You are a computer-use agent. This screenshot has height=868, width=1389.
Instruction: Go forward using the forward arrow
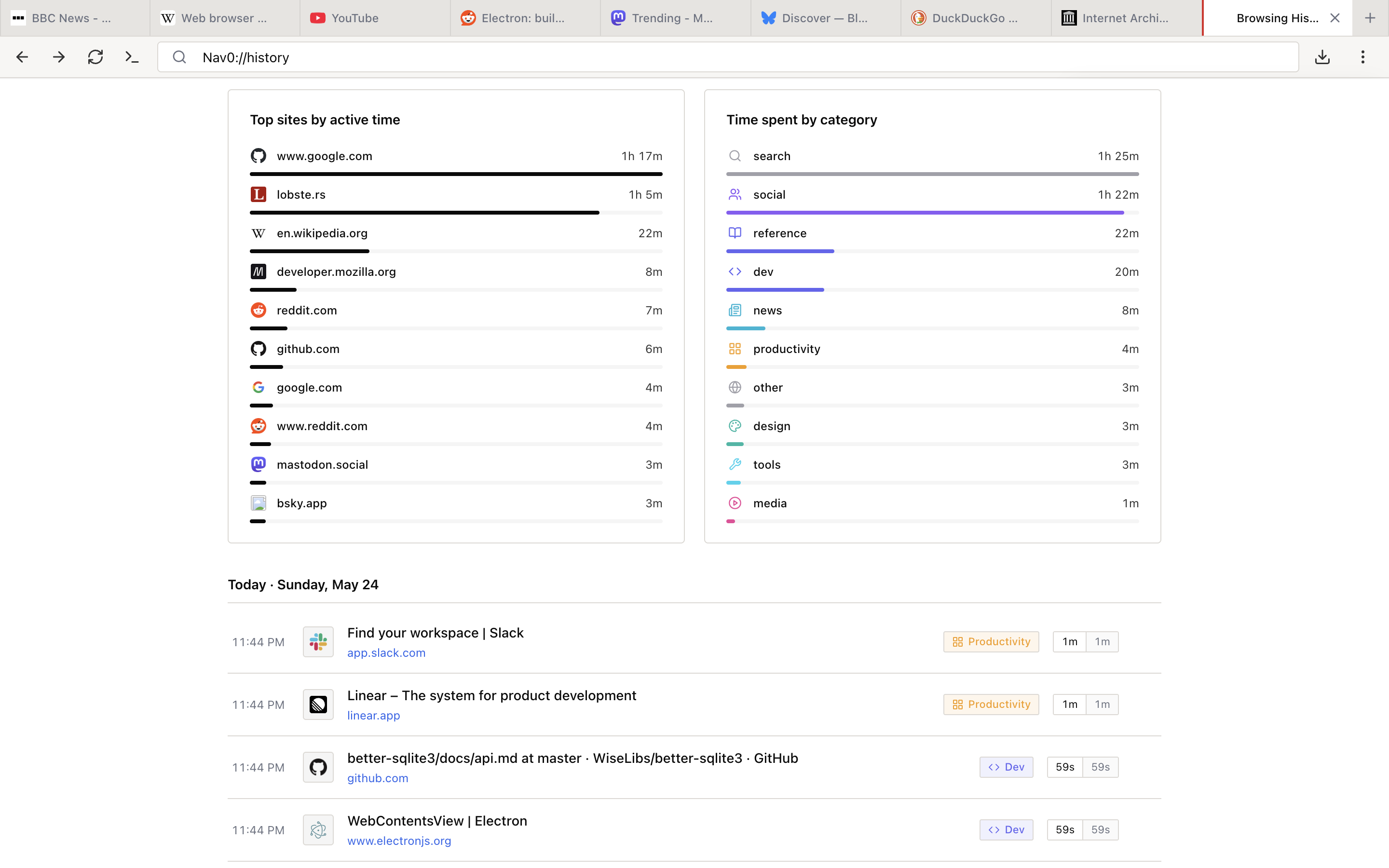pyautogui.click(x=58, y=57)
